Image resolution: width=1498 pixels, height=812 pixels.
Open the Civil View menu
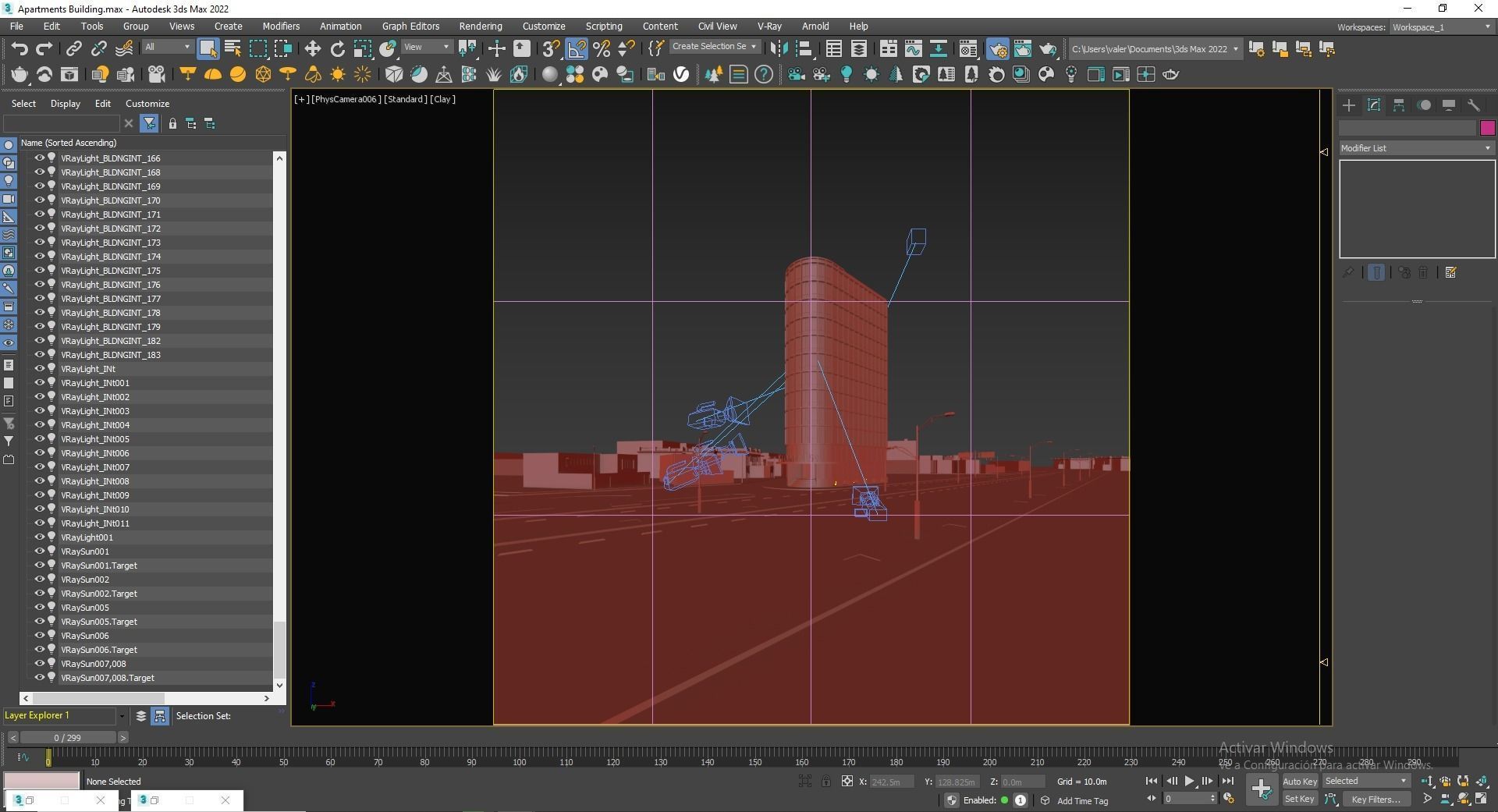[717, 27]
